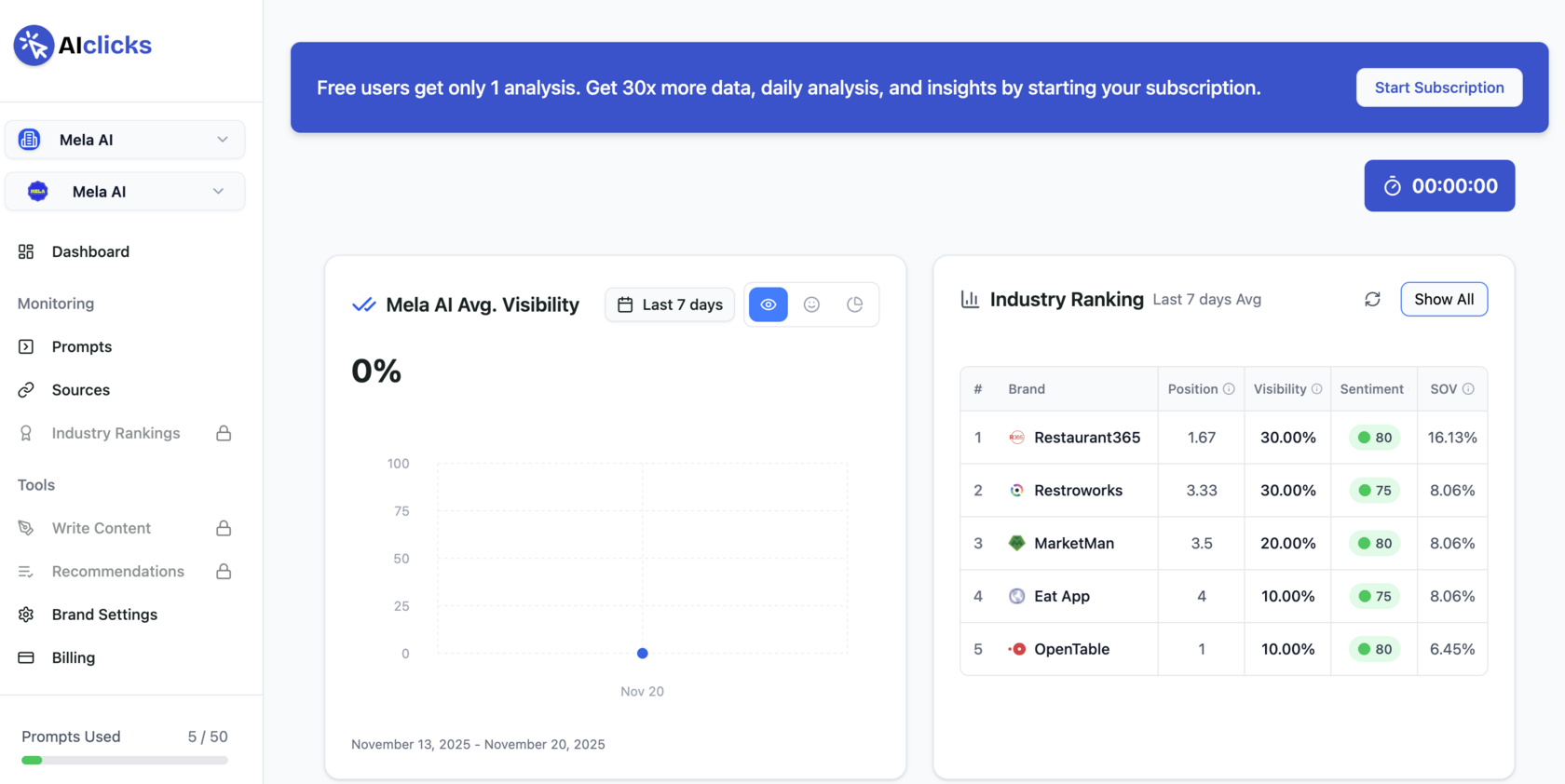Click the Eat App brand name
Viewport: 1565px width, 784px height.
click(x=1062, y=596)
